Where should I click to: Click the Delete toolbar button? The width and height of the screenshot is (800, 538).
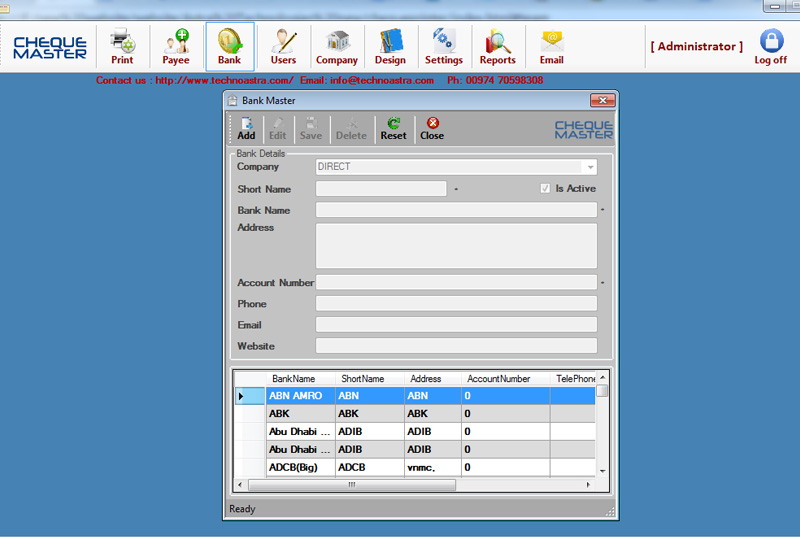(351, 129)
